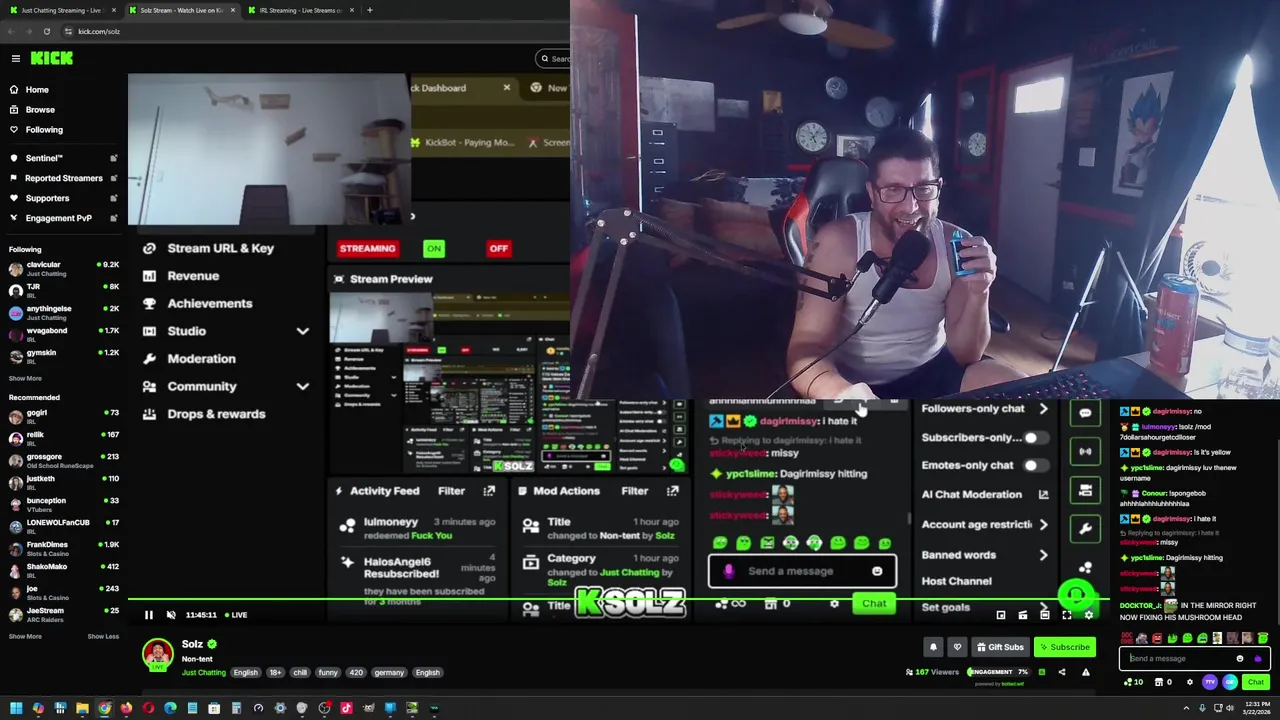Open the gymskin followed channel
1280x720 pixels.
(64, 356)
